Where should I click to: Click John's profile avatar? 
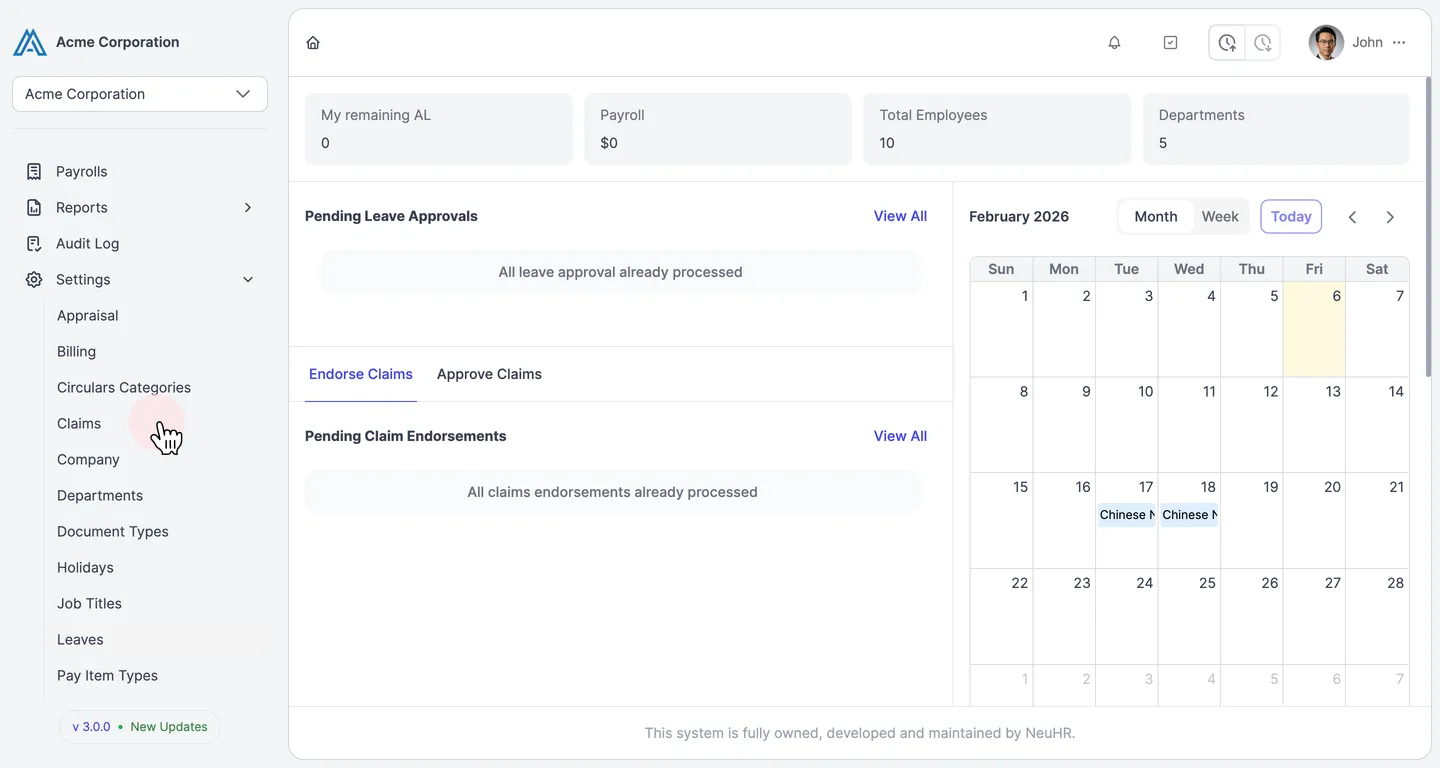pos(1326,43)
